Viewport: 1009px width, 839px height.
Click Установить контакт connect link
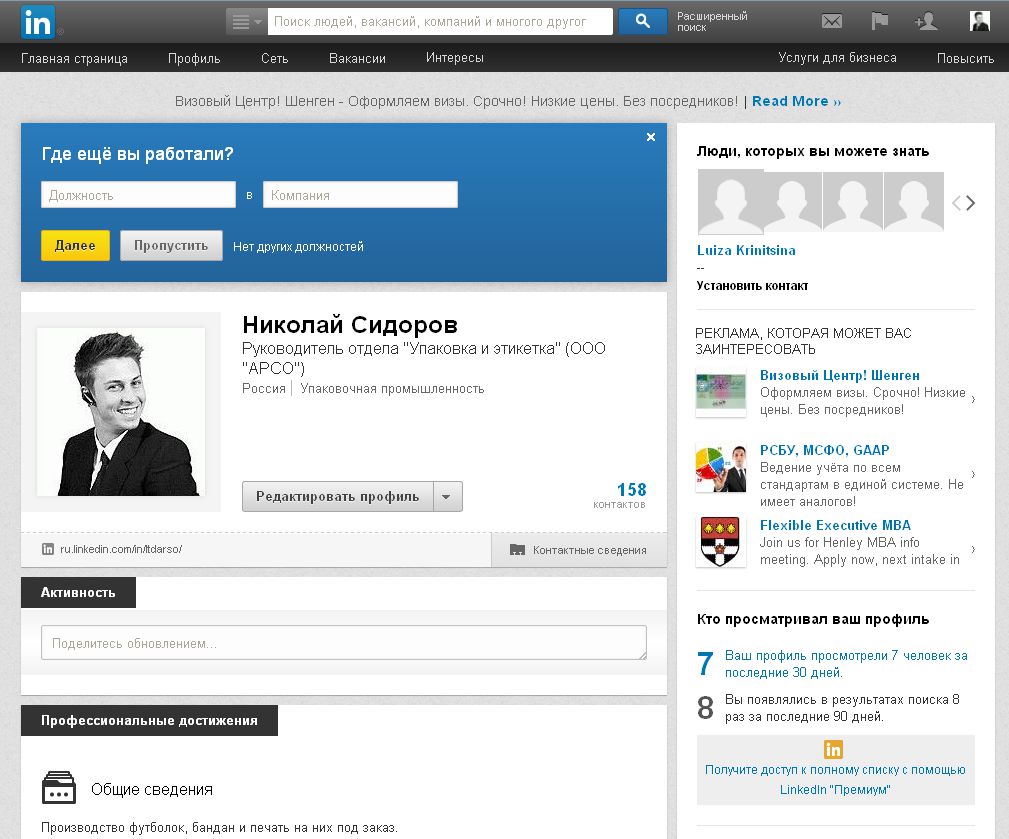click(752, 286)
